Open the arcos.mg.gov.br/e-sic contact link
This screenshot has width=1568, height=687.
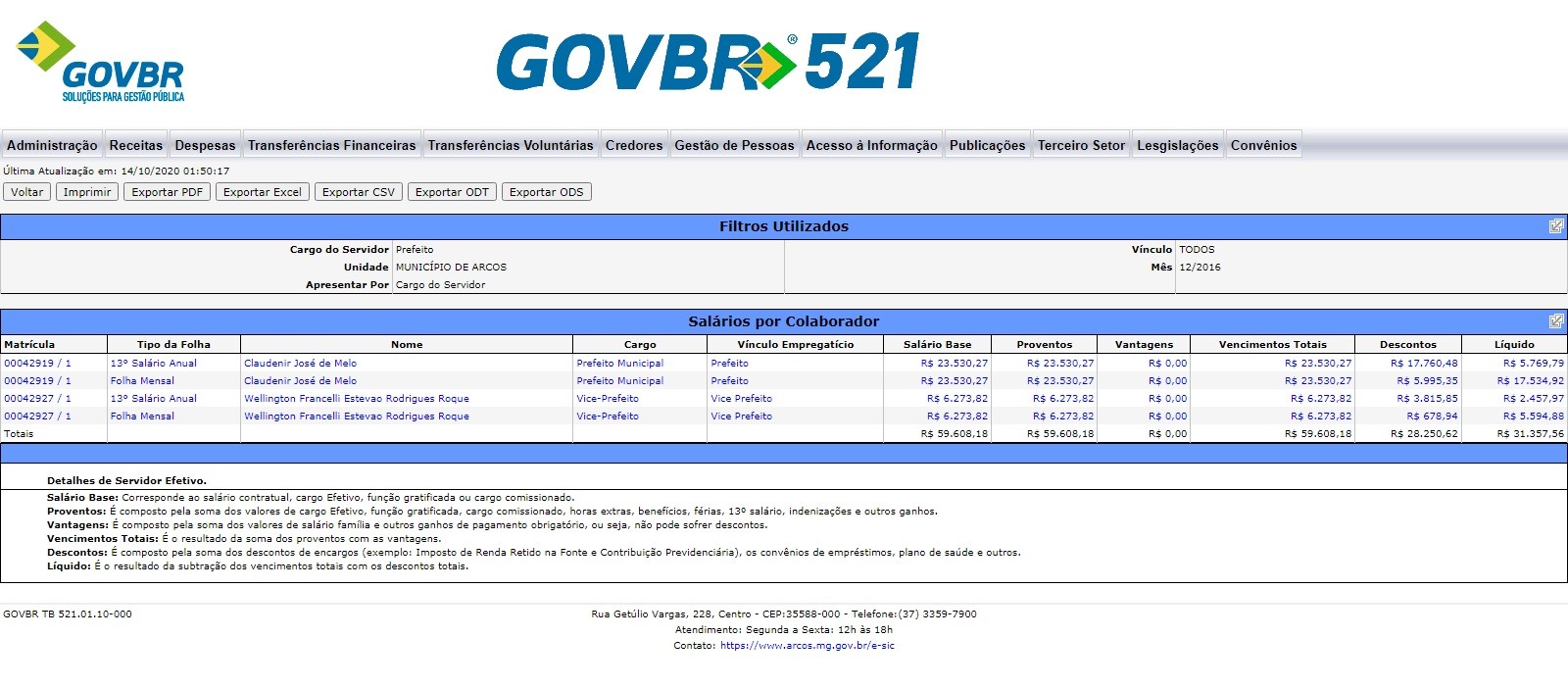(x=808, y=646)
